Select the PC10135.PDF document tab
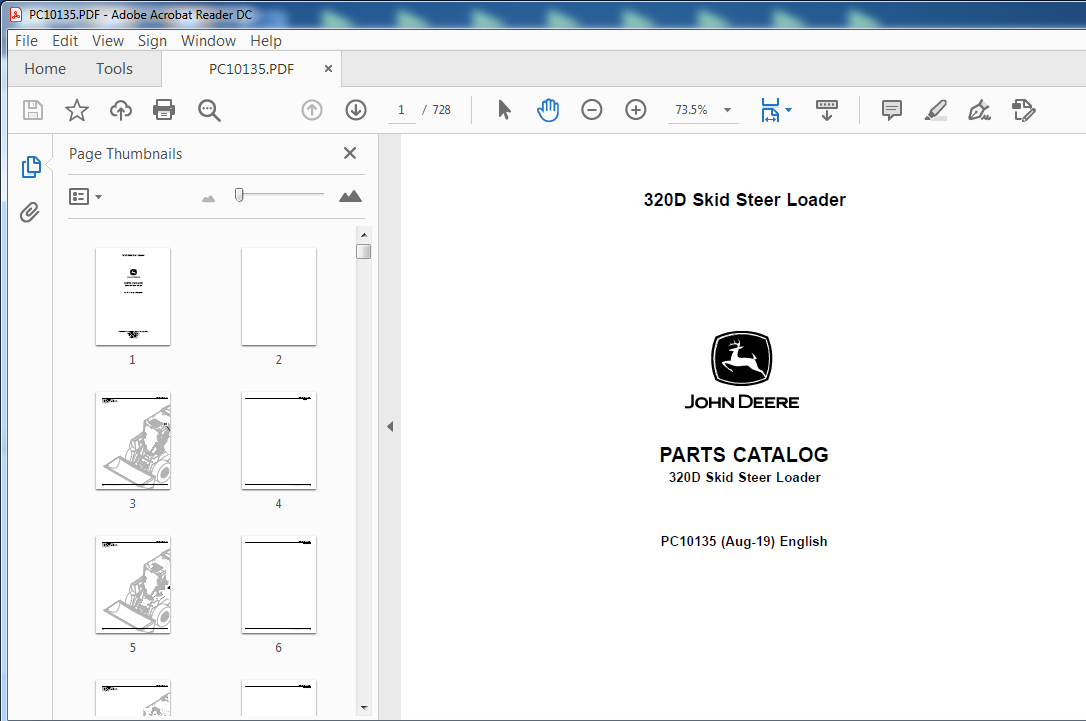The height and width of the screenshot is (721, 1086). (251, 69)
